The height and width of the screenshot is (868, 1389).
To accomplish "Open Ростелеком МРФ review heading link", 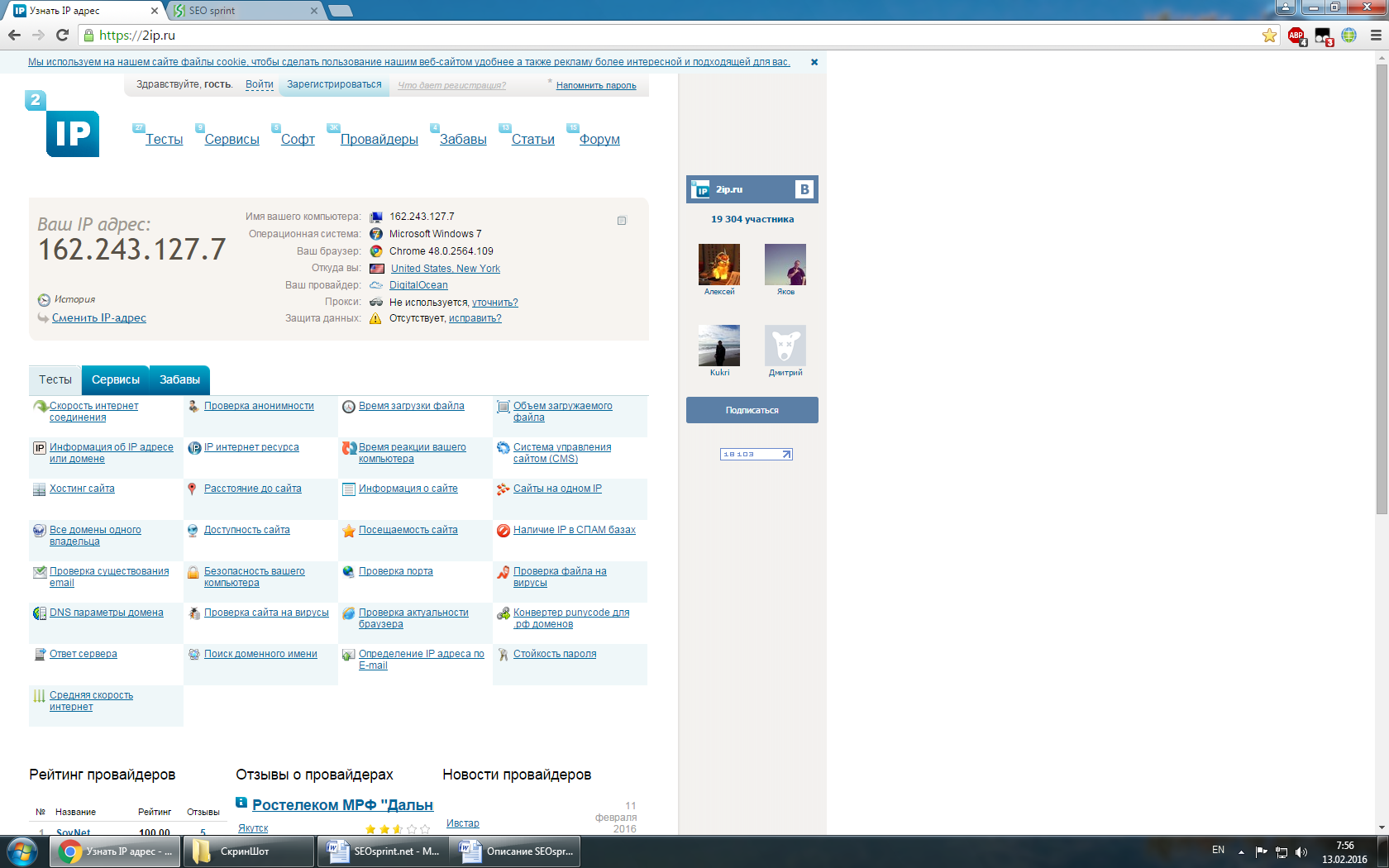I will click(342, 805).
